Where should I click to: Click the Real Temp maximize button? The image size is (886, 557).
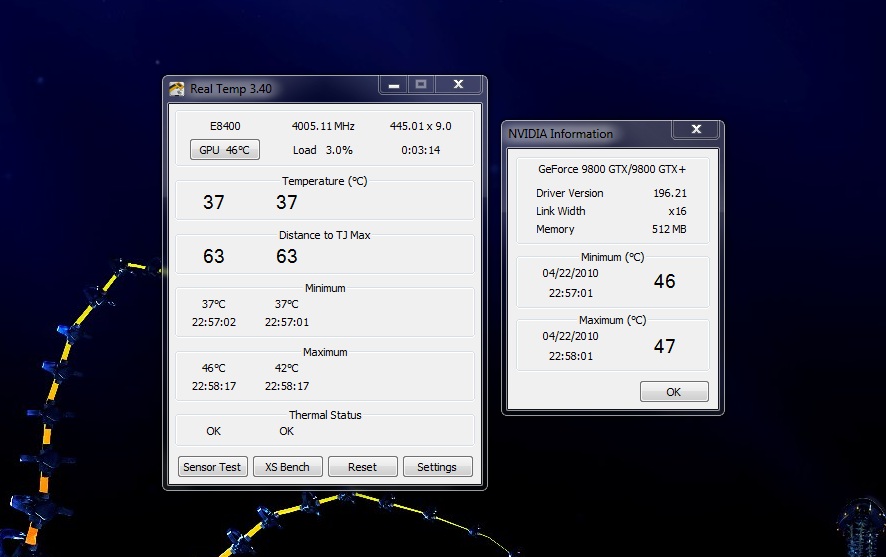[x=421, y=85]
